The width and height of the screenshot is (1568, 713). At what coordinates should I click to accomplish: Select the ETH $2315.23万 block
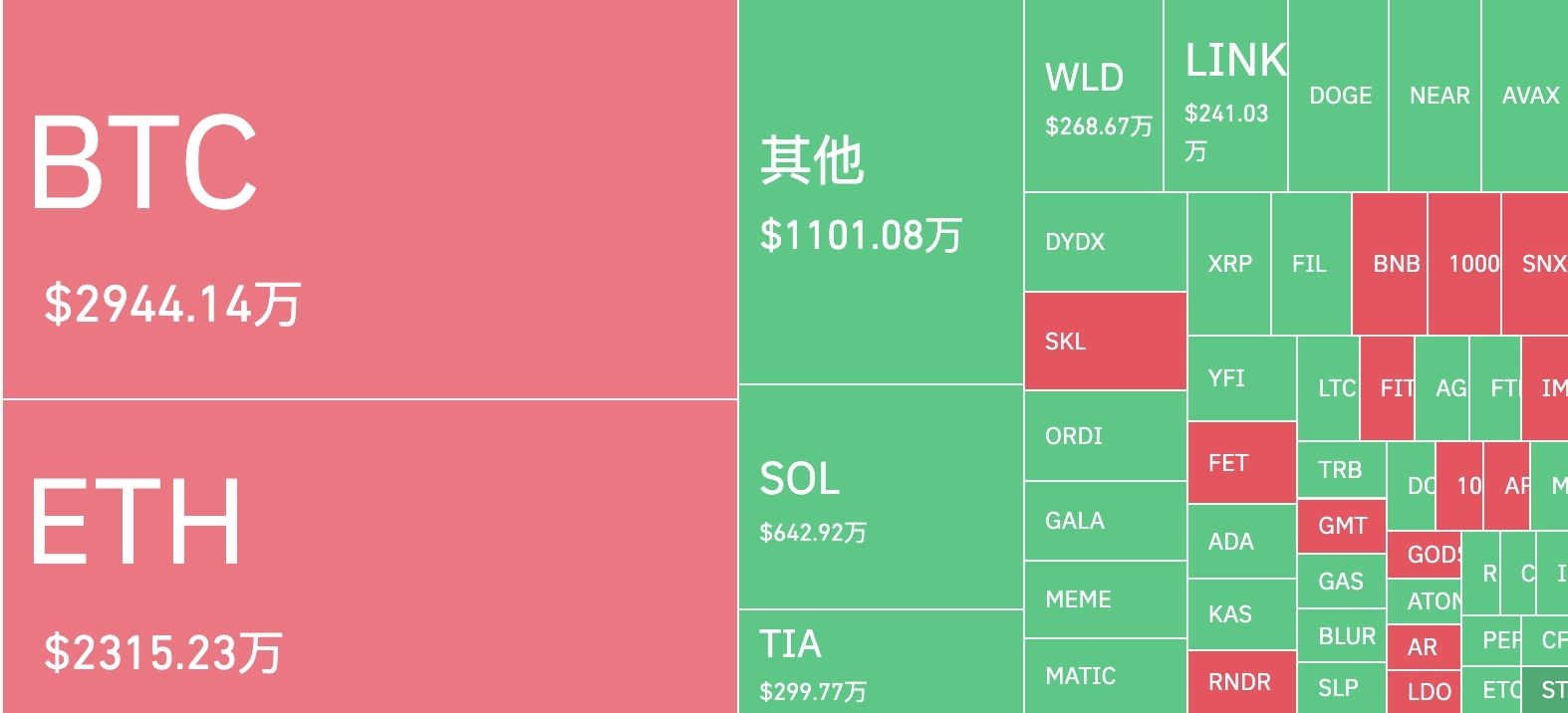click(x=370, y=557)
